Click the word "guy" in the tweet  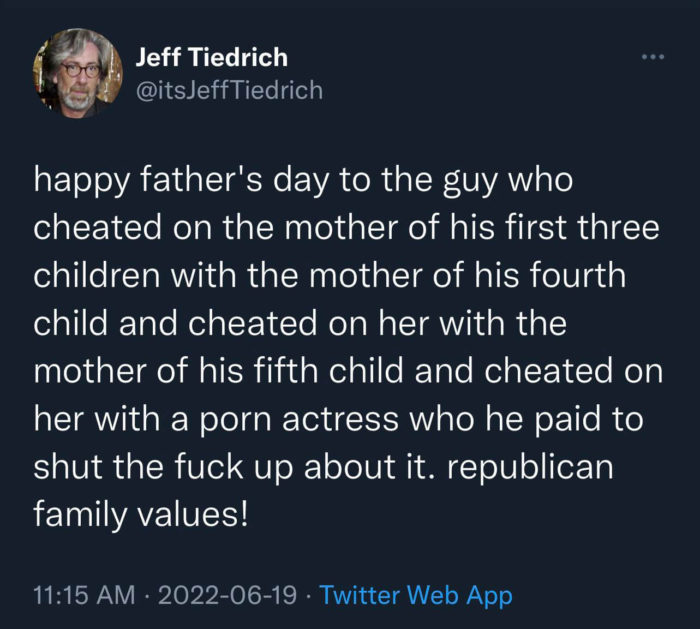click(x=486, y=183)
